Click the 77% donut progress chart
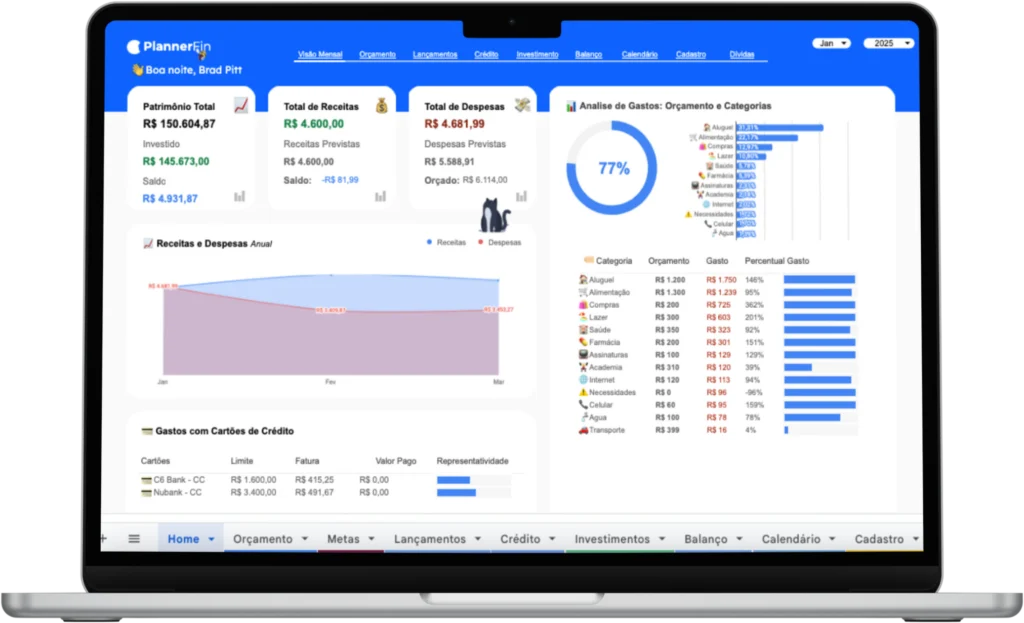1024x623 pixels. tap(612, 168)
